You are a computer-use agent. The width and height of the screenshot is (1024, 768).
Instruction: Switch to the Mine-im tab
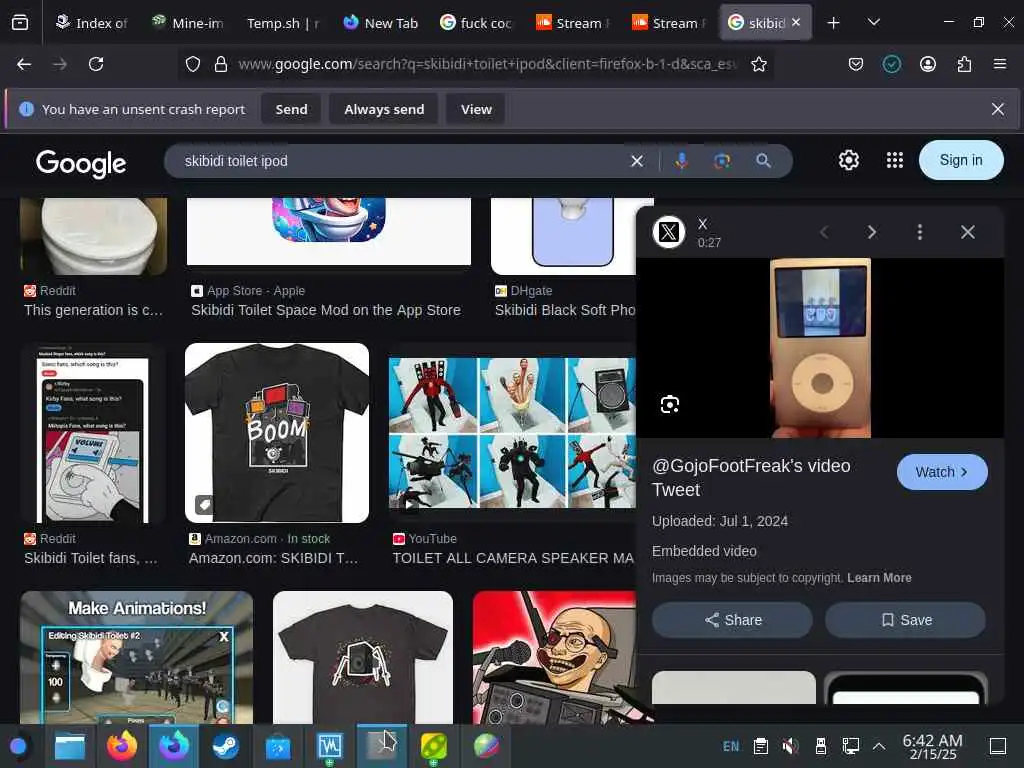187,23
